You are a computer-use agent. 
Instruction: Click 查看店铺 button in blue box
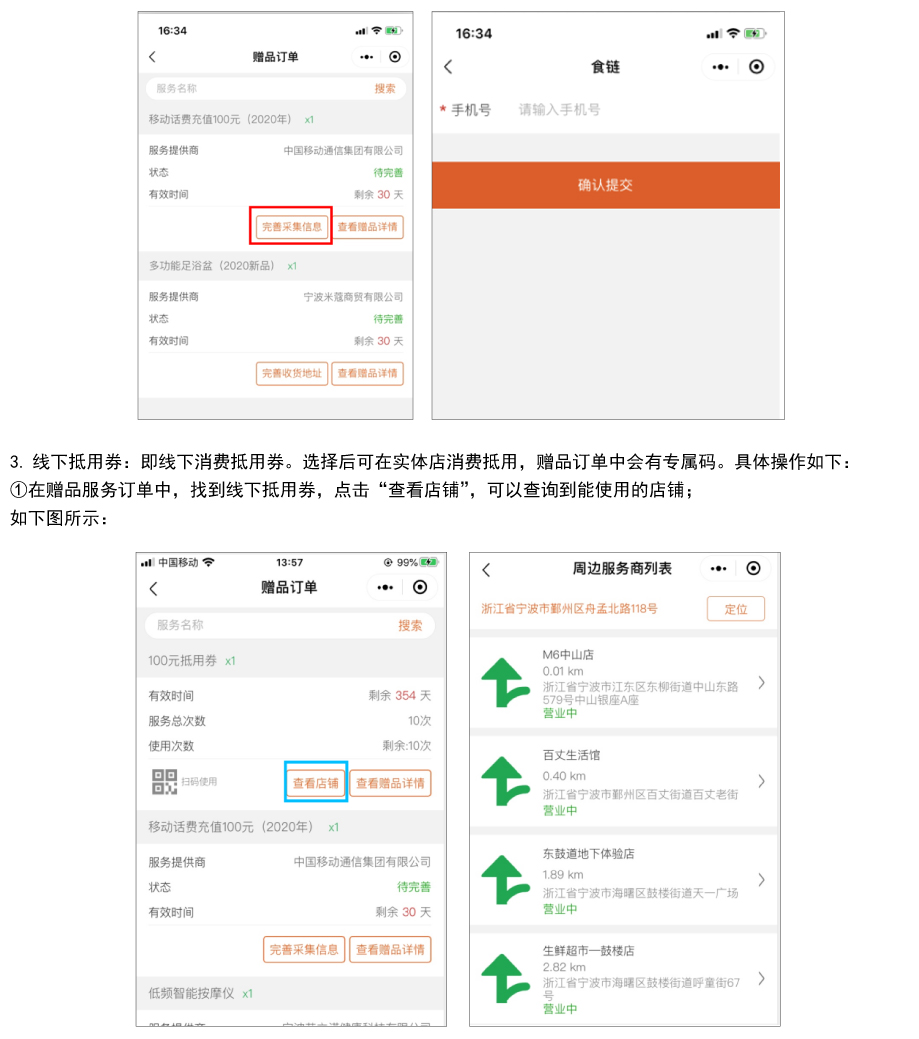coord(315,783)
